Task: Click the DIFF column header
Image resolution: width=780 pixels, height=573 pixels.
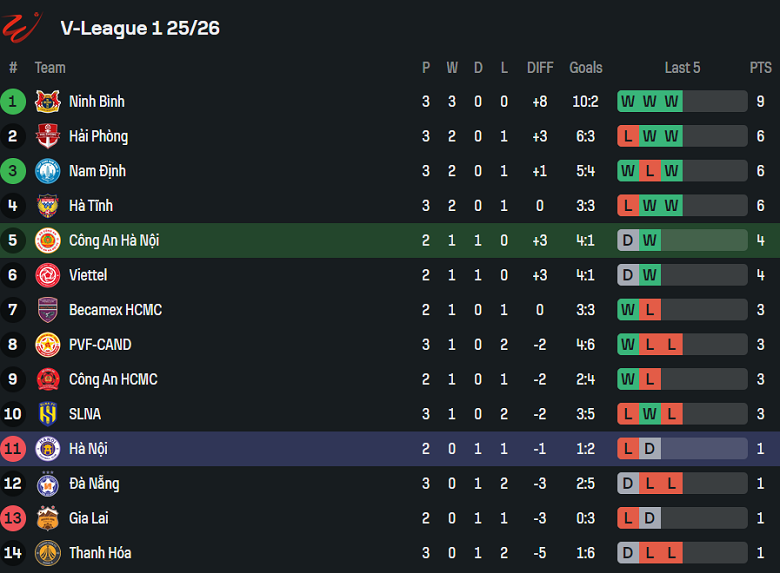Action: tap(540, 68)
